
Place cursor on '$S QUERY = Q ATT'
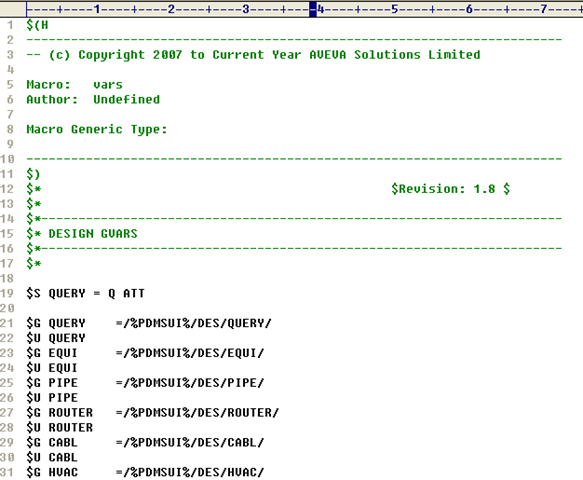point(86,293)
